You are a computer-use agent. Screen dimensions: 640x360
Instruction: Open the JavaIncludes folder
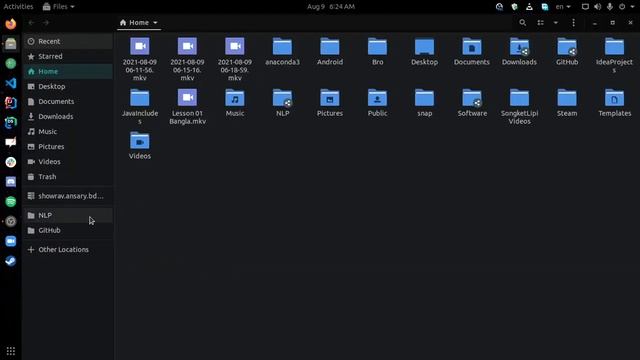coord(140,107)
